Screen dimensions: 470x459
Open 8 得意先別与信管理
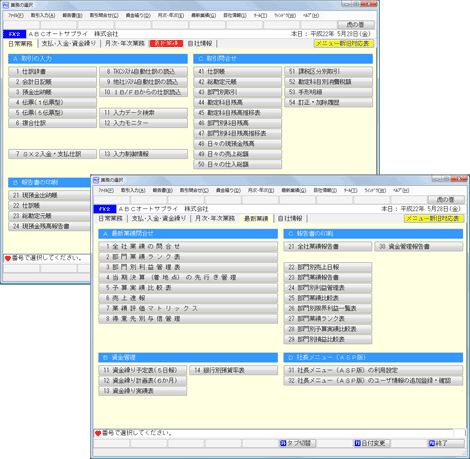(188, 319)
